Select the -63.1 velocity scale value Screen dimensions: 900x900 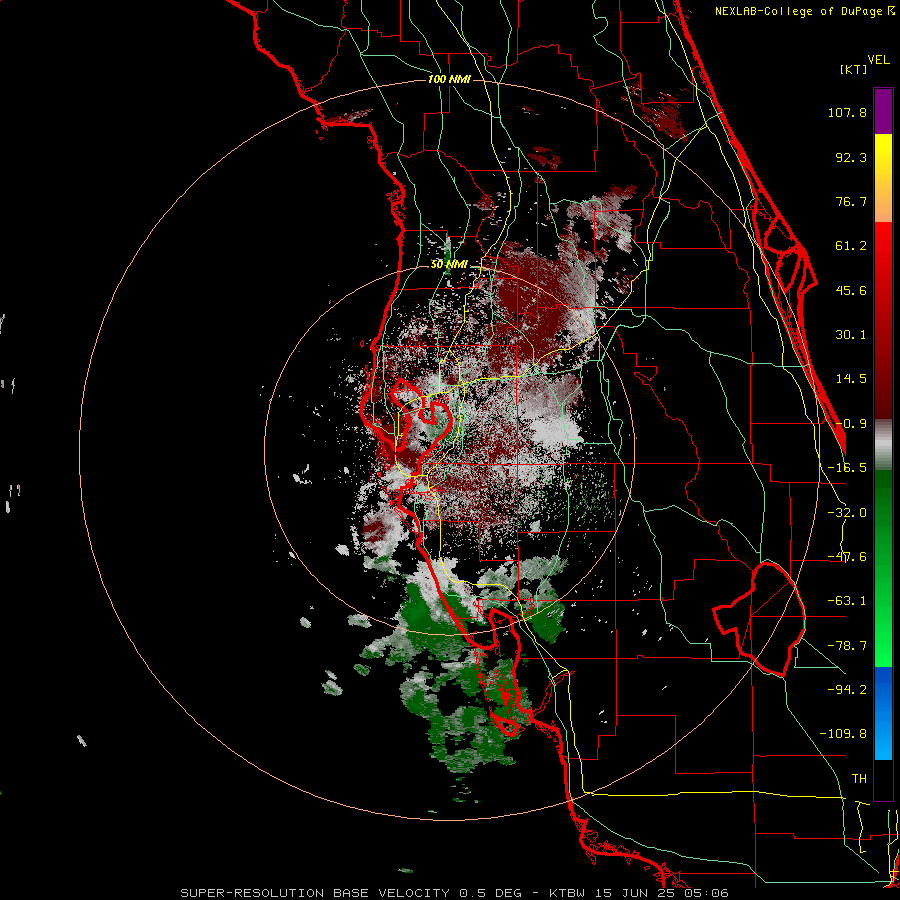click(847, 601)
